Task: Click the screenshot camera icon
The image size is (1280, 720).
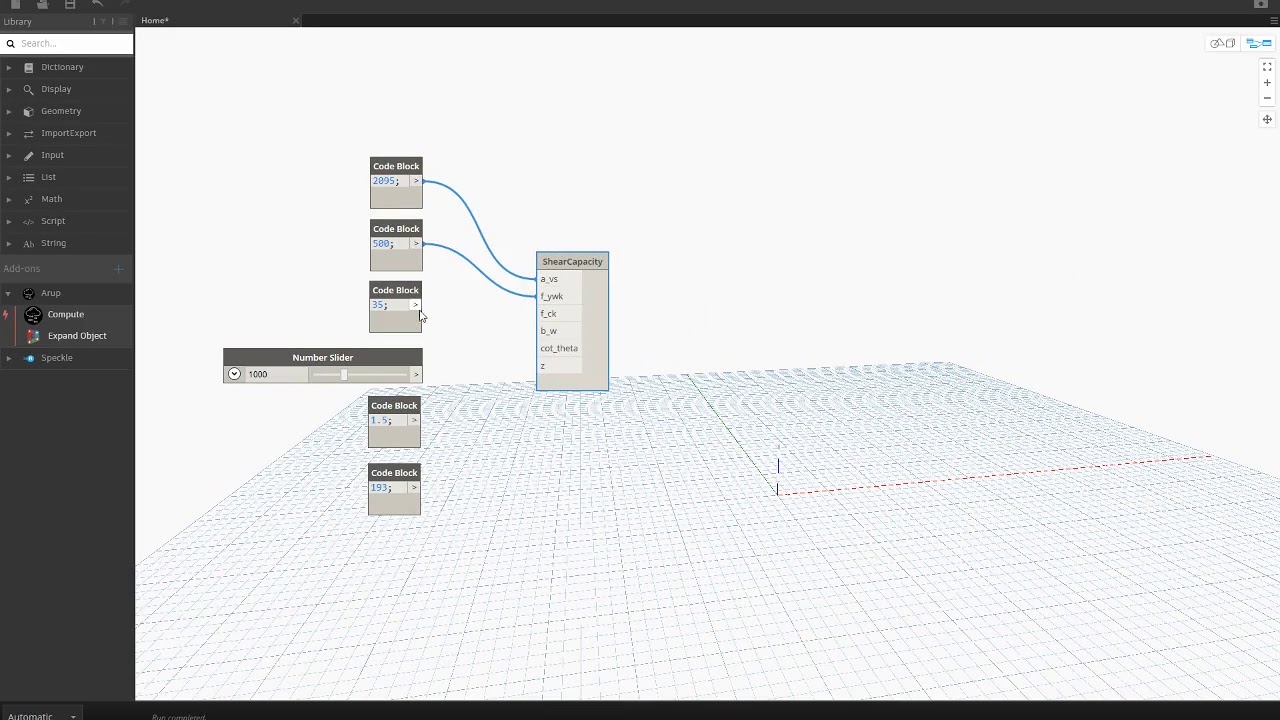Action: pos(1261,5)
